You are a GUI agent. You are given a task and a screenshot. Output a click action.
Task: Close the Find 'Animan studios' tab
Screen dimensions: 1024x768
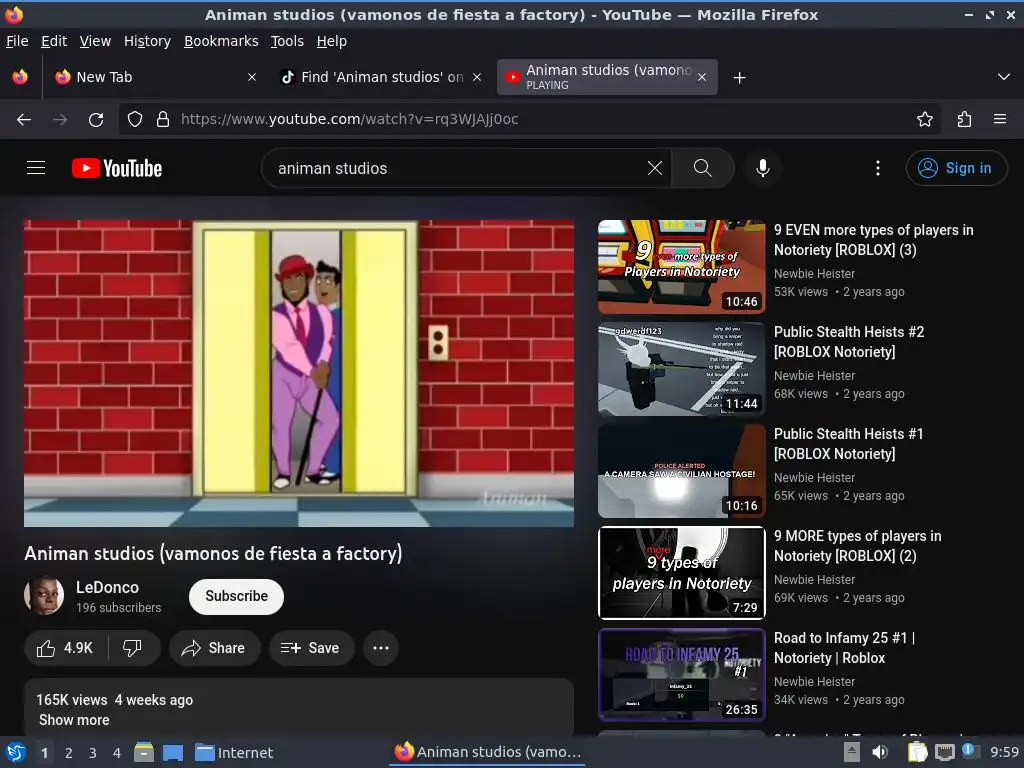477,77
